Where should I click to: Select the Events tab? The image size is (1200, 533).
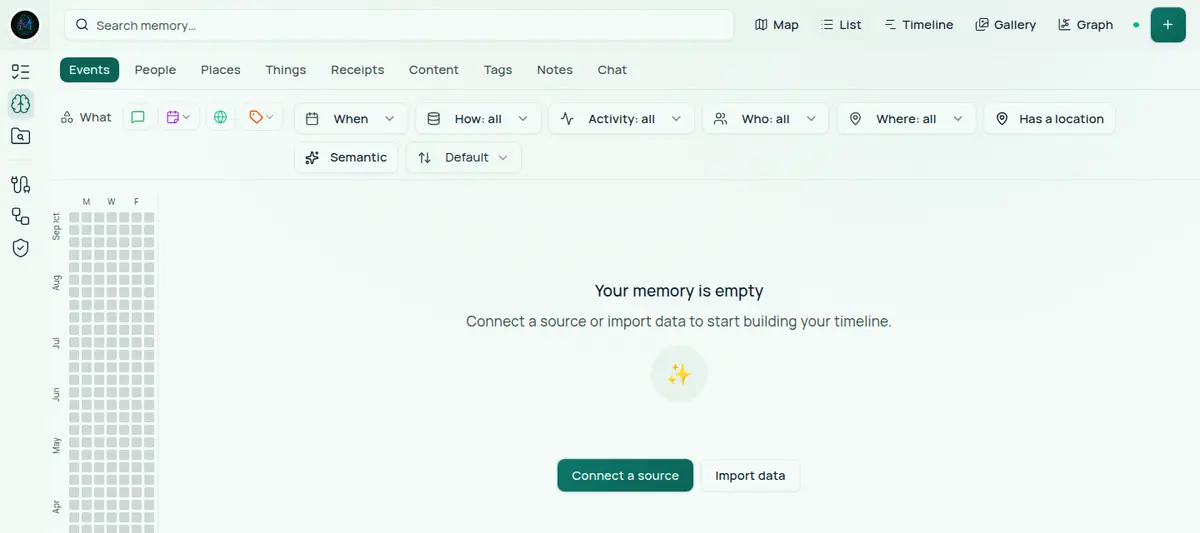click(x=89, y=69)
